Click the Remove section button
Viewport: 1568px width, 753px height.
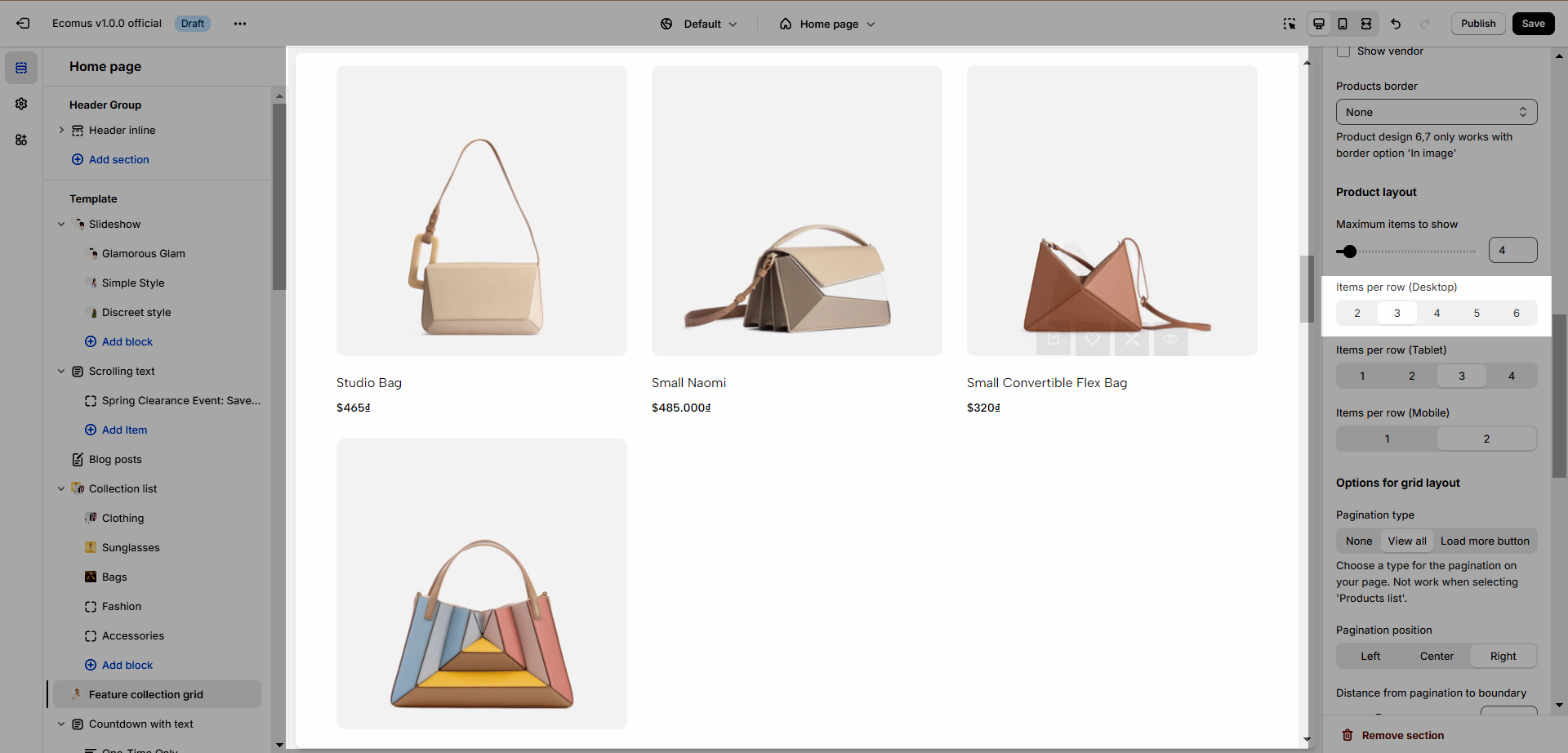[x=1393, y=735]
